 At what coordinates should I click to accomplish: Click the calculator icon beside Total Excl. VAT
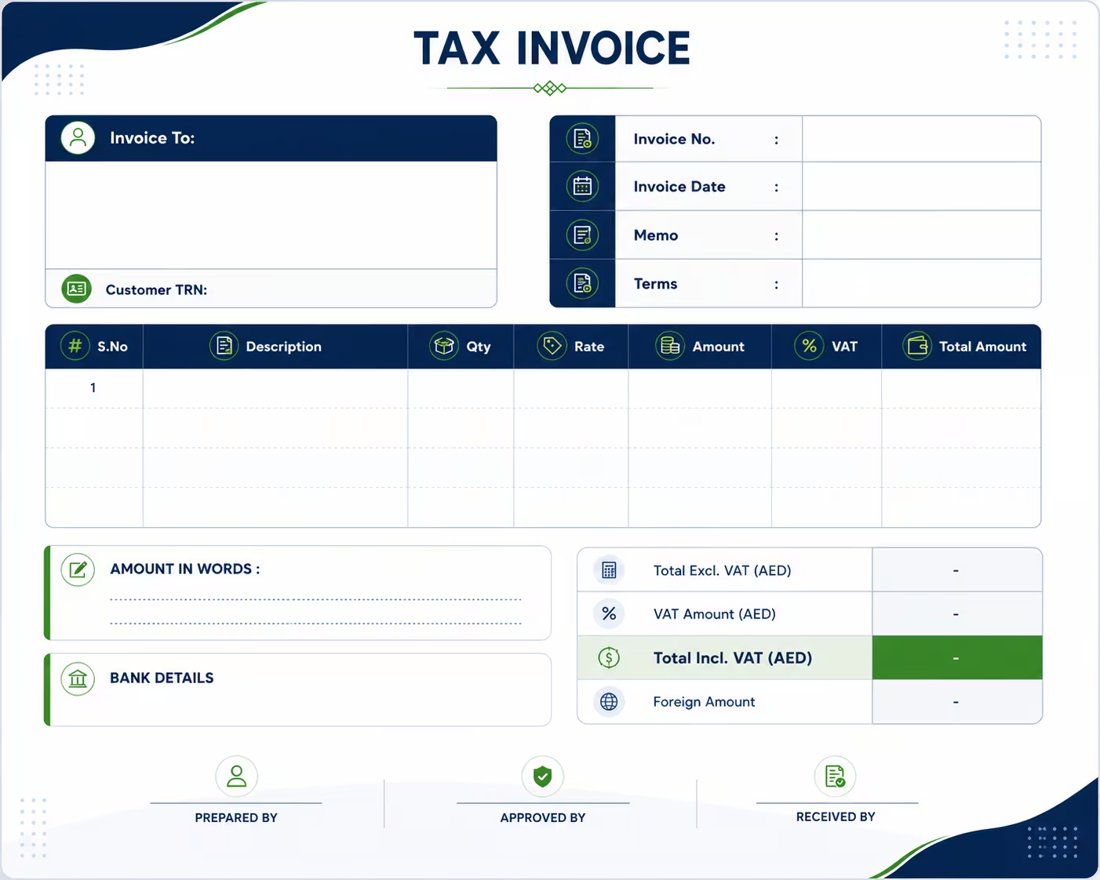coord(609,570)
